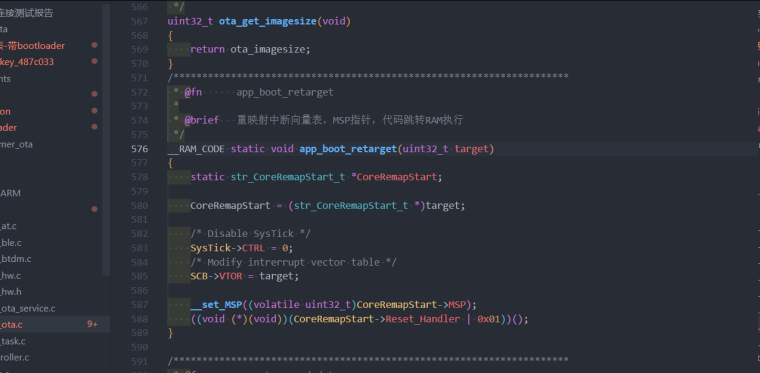
Task: Open the _task.c file
Action: (x=13, y=341)
